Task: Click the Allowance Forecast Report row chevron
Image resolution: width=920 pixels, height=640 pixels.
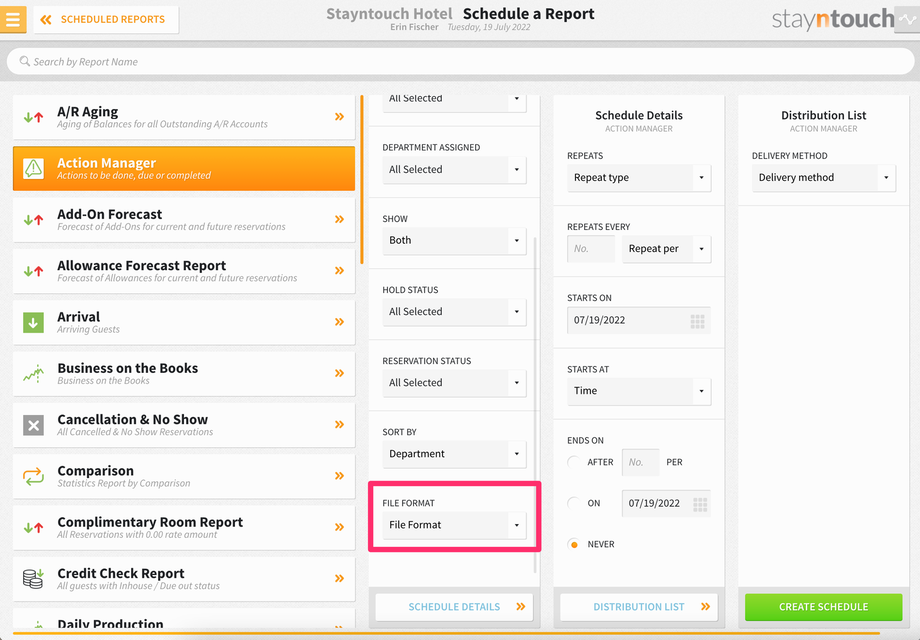Action: [x=339, y=270]
